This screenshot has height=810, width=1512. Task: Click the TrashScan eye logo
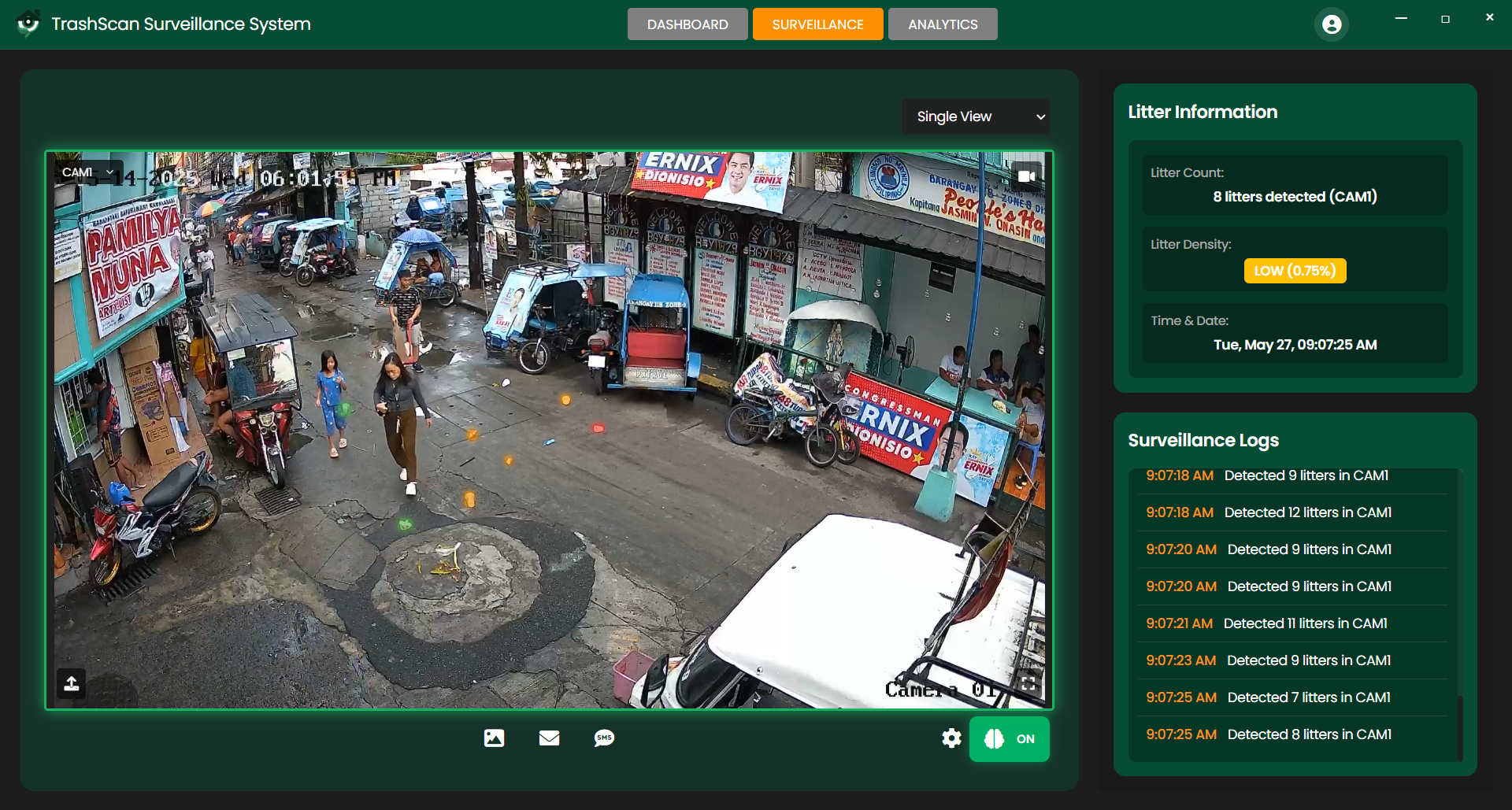28,24
